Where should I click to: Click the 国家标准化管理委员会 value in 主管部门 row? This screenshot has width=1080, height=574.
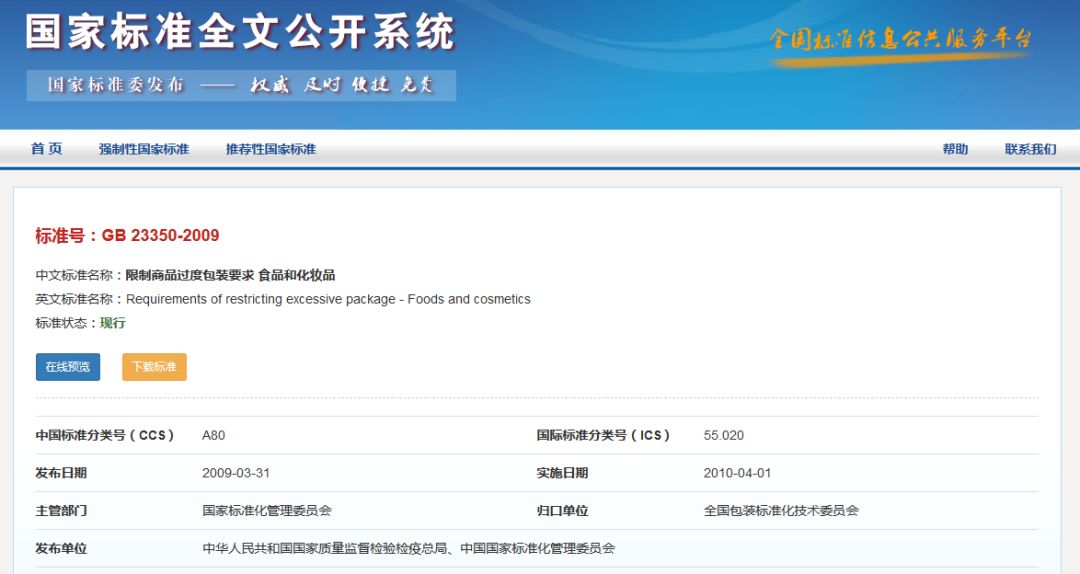click(266, 511)
